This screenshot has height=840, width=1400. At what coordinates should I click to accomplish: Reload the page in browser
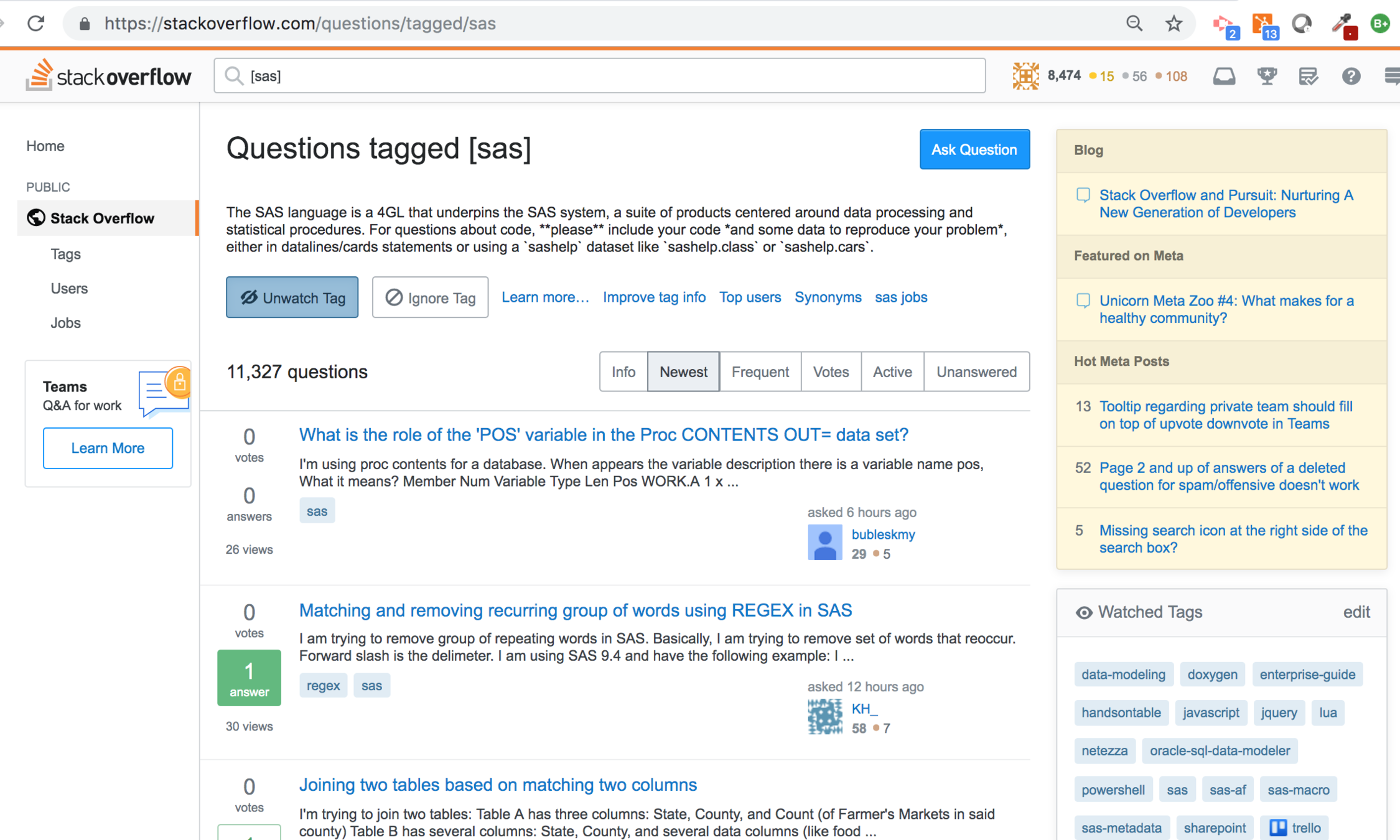point(36,24)
